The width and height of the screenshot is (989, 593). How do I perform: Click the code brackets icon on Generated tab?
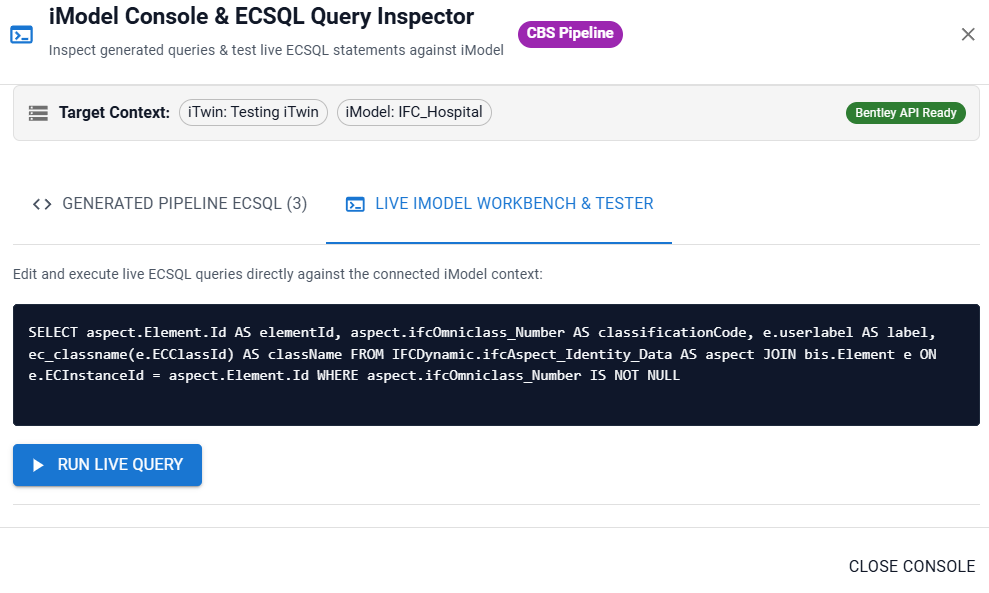click(x=42, y=204)
